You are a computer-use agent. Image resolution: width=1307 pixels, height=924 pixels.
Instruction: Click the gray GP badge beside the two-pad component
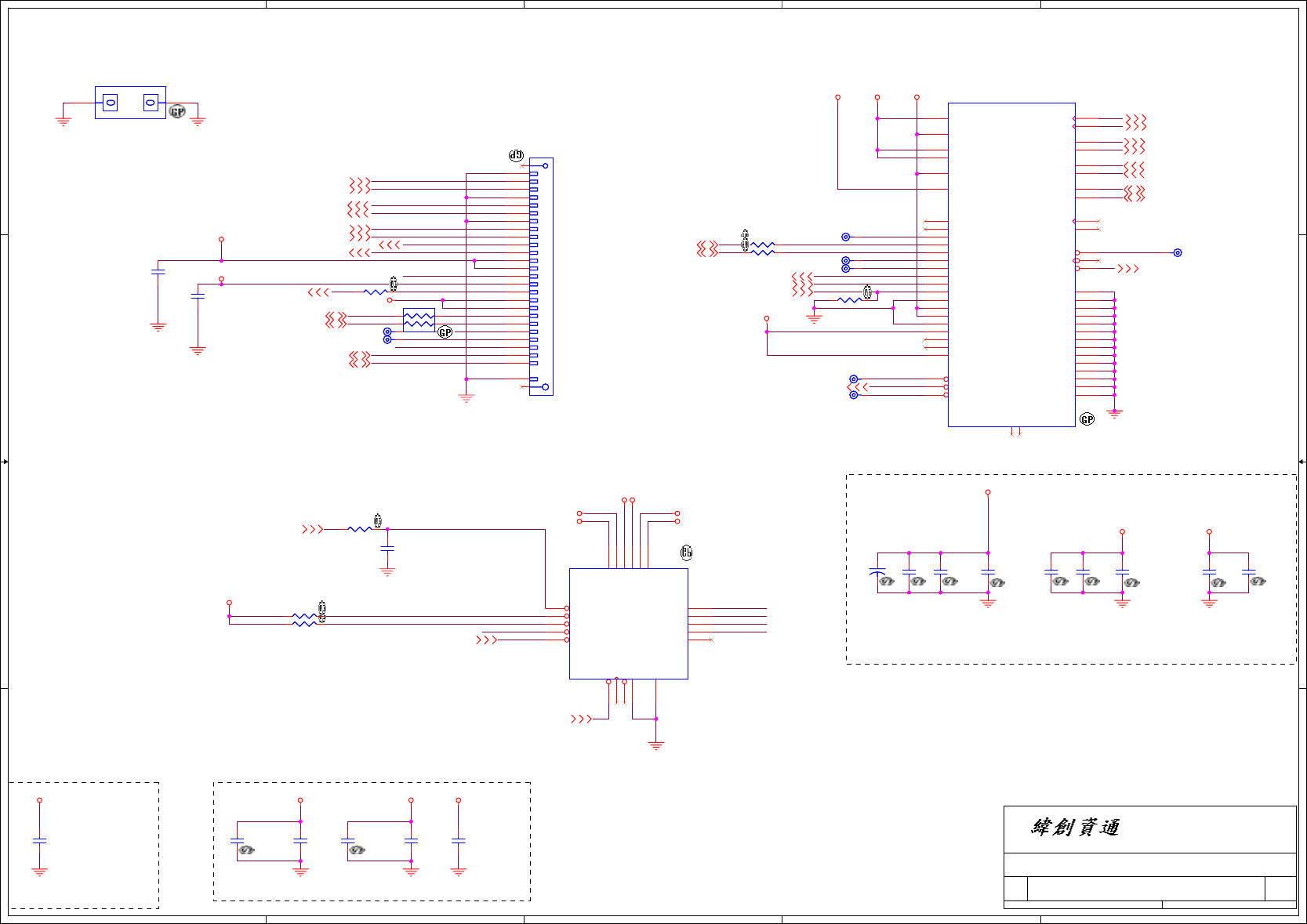[x=178, y=112]
